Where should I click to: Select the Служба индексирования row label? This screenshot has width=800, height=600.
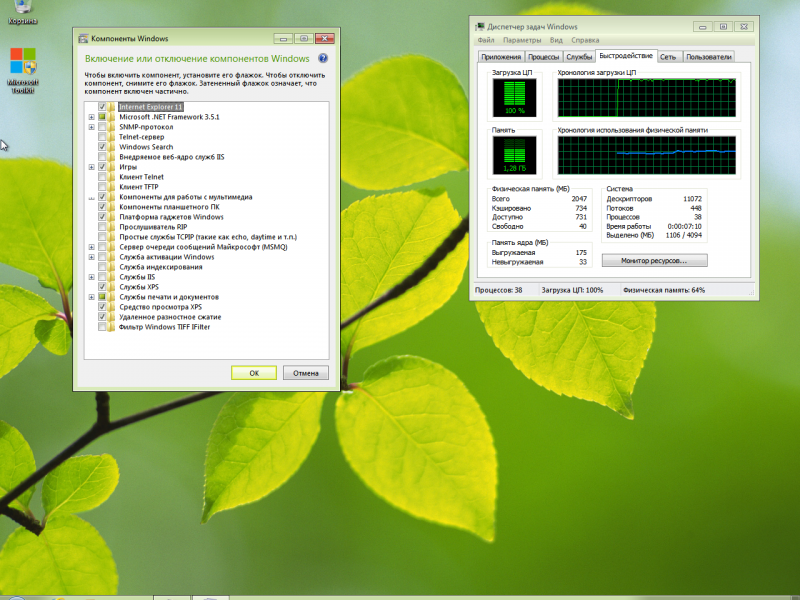(161, 267)
